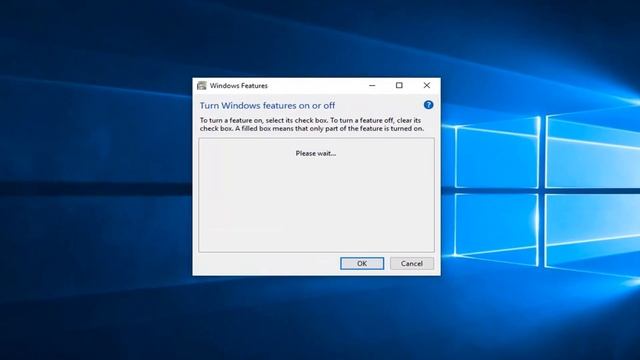This screenshot has width=640, height=360.
Task: Close the Windows Features dialog
Action: point(427,85)
